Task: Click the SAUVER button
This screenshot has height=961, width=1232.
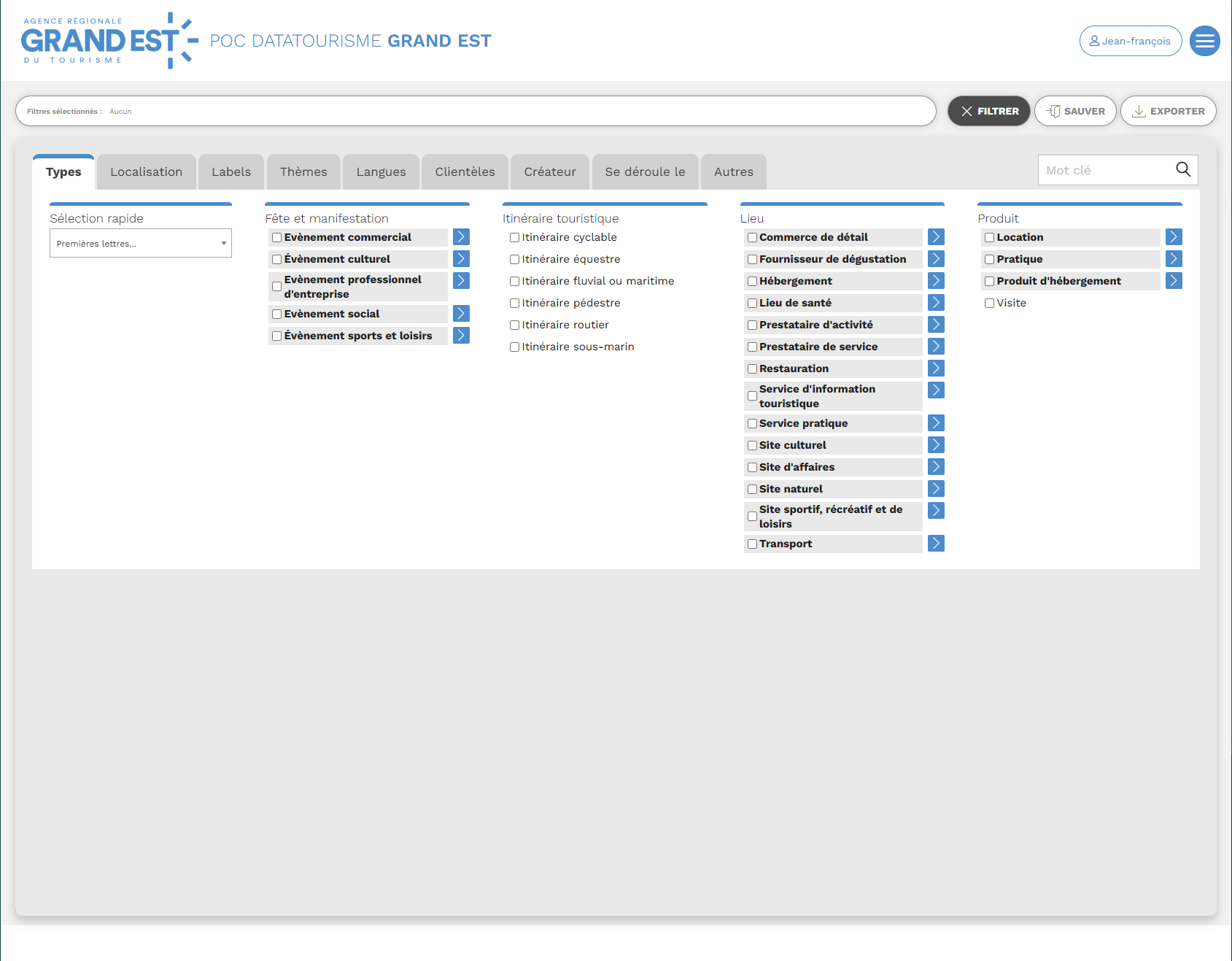Action: 1075,111
